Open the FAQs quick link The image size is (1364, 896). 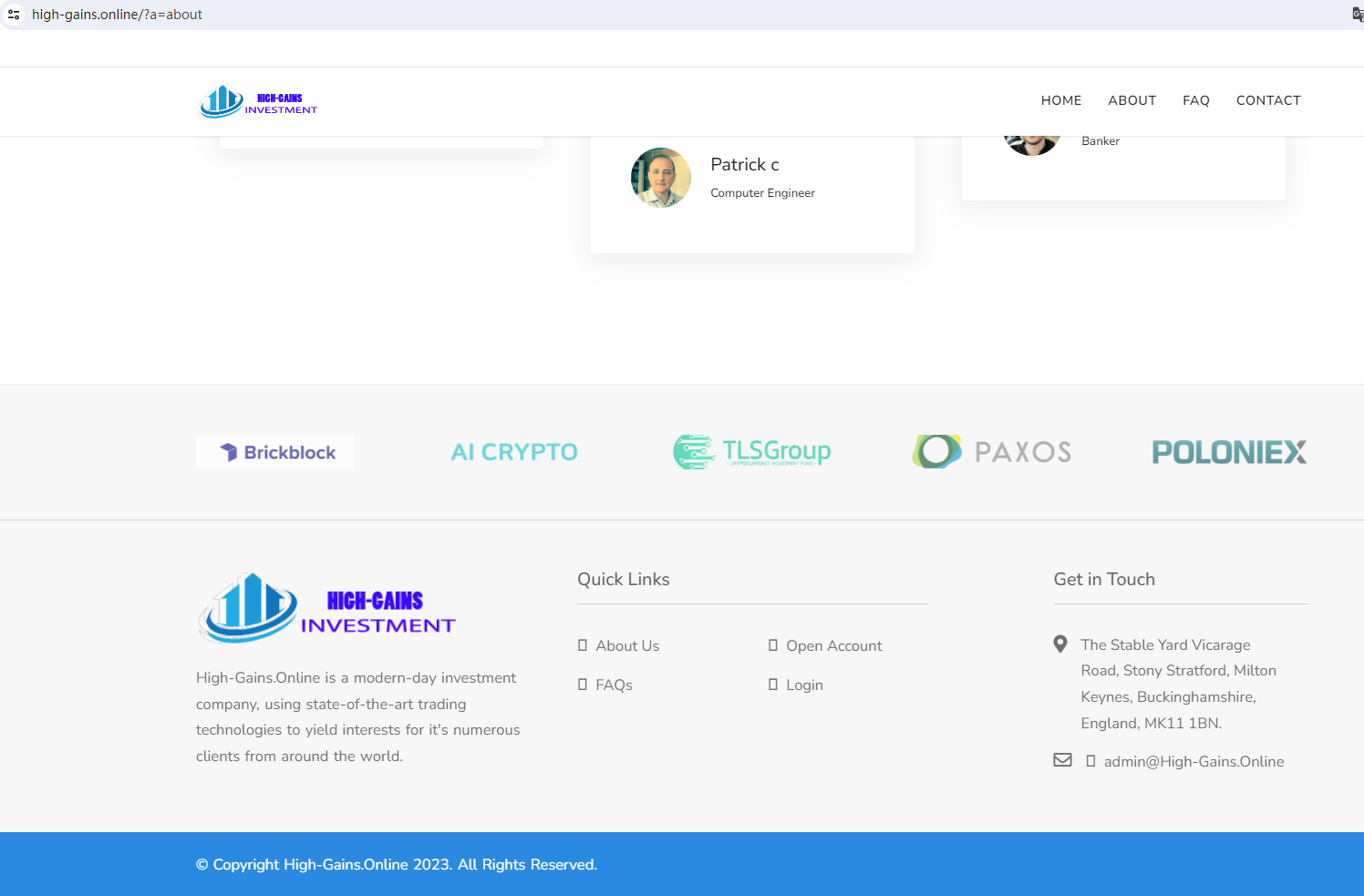[614, 685]
